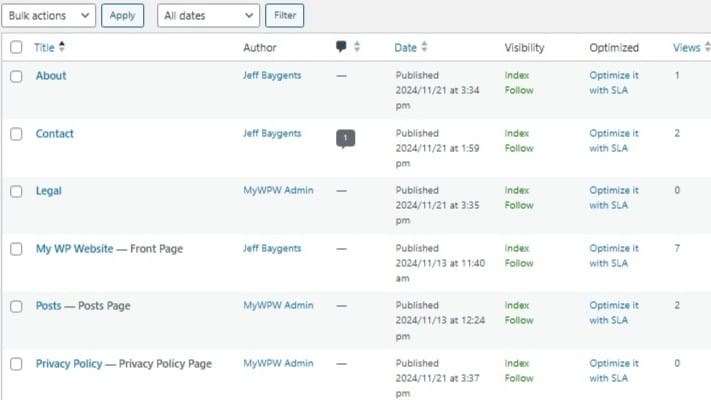
Task: Check the box for the About page
Action: (16, 76)
